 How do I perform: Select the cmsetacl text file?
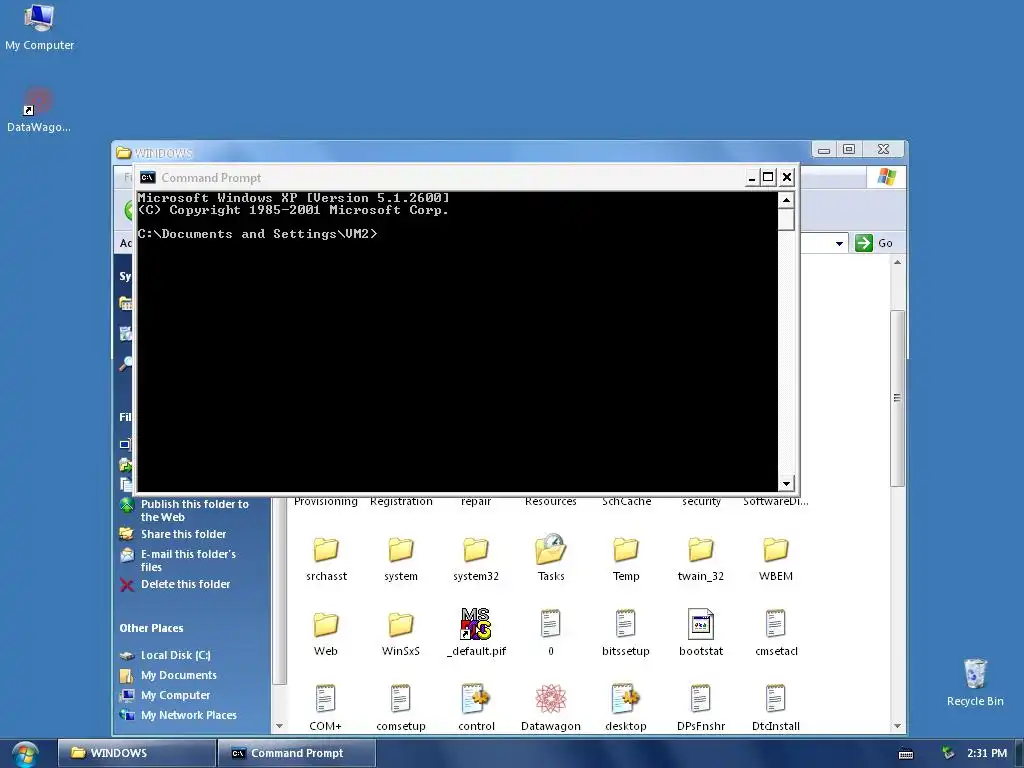776,632
